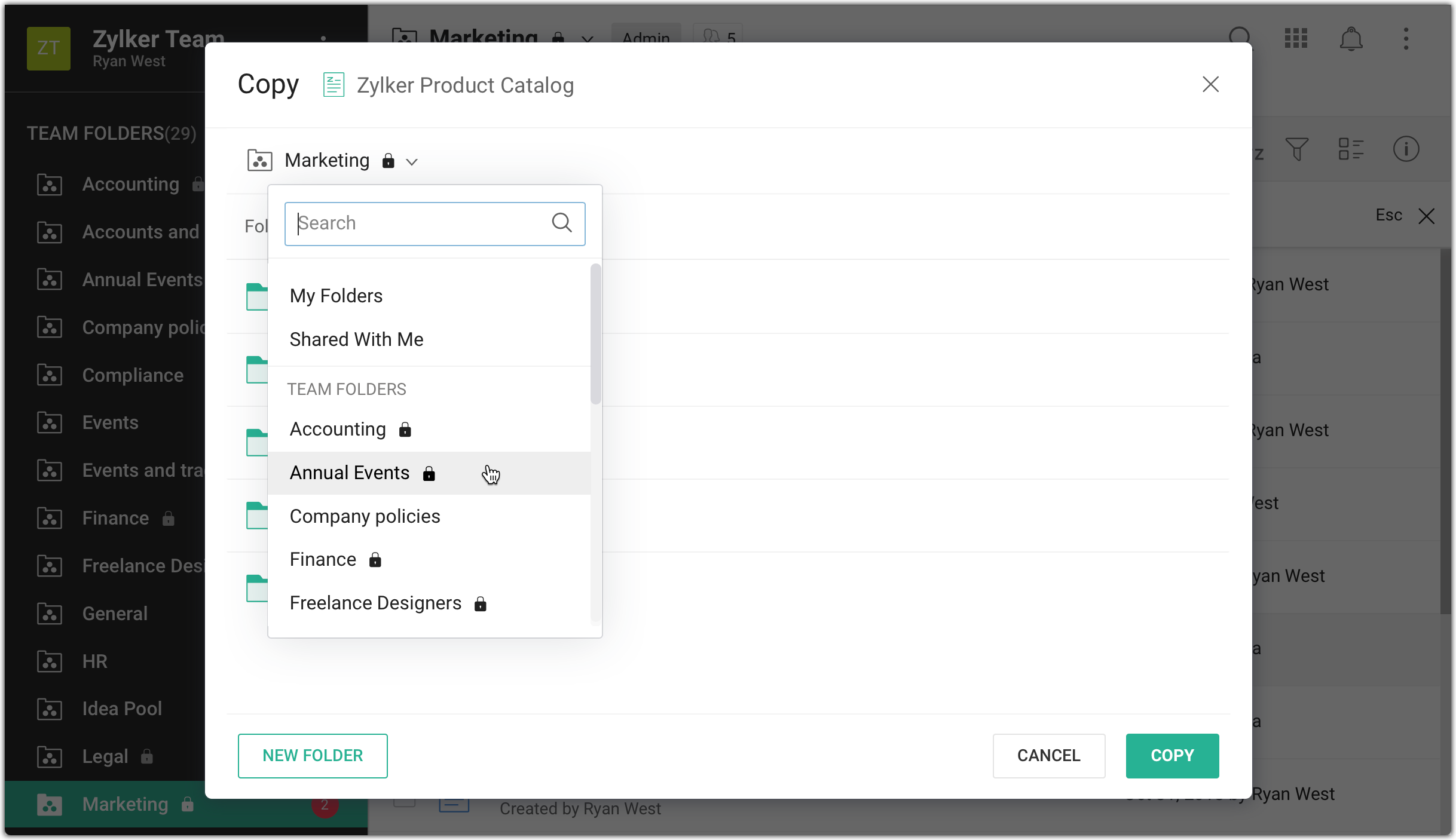Image resolution: width=1456 pixels, height=840 pixels.
Task: Open Idea Pool folder in sidebar
Action: pyautogui.click(x=122, y=709)
